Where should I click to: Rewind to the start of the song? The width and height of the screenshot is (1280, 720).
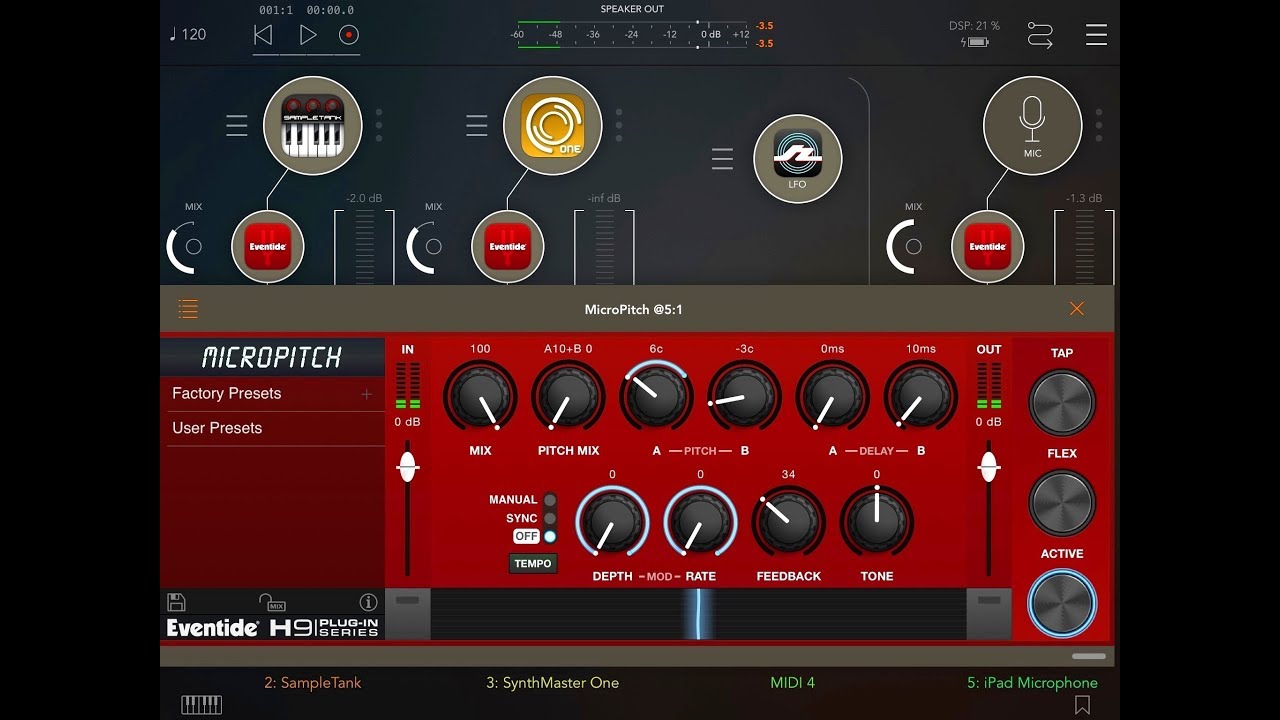coord(263,35)
